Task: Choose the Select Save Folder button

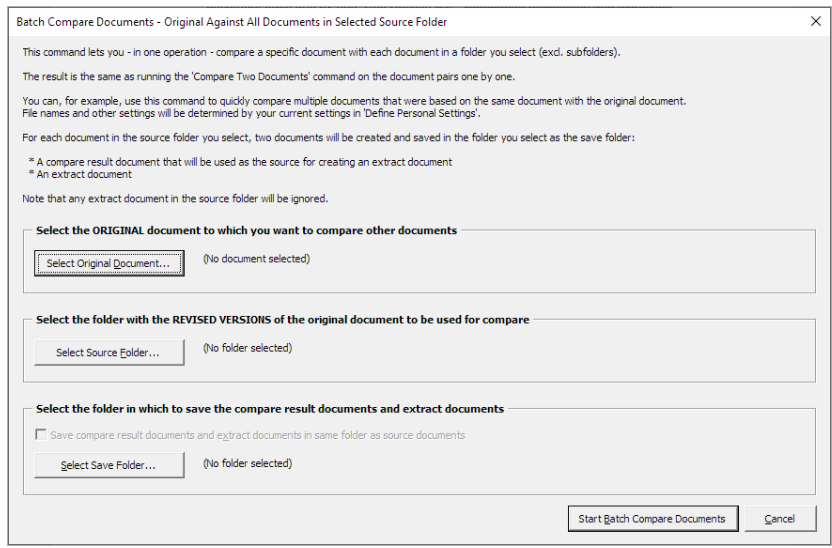Action: pyautogui.click(x=109, y=465)
